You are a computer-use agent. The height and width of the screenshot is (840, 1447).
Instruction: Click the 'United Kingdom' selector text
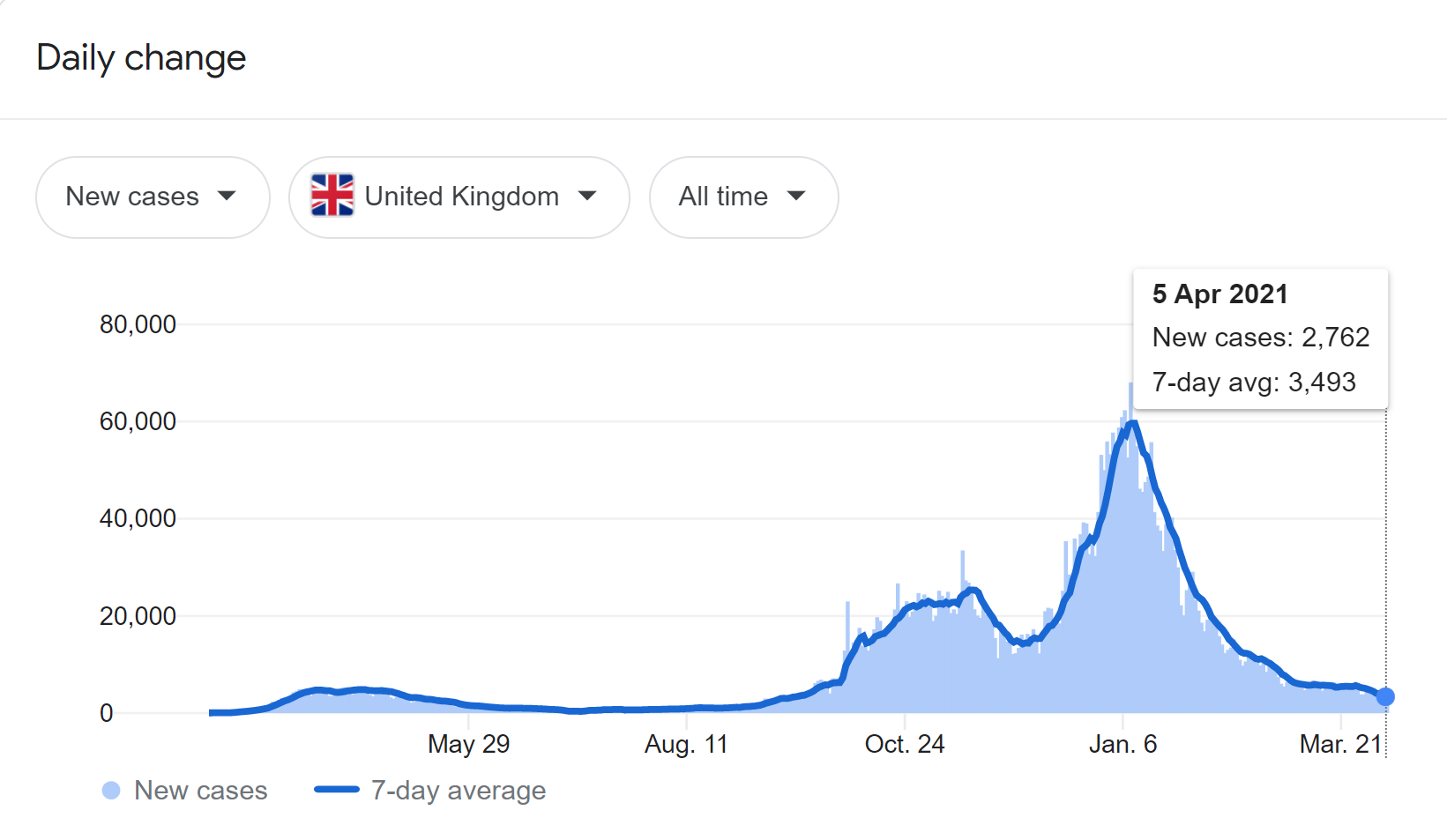pos(461,196)
